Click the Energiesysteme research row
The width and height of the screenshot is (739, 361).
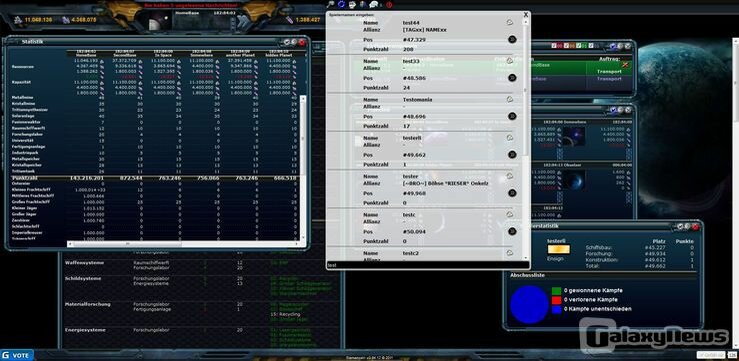coord(201,338)
